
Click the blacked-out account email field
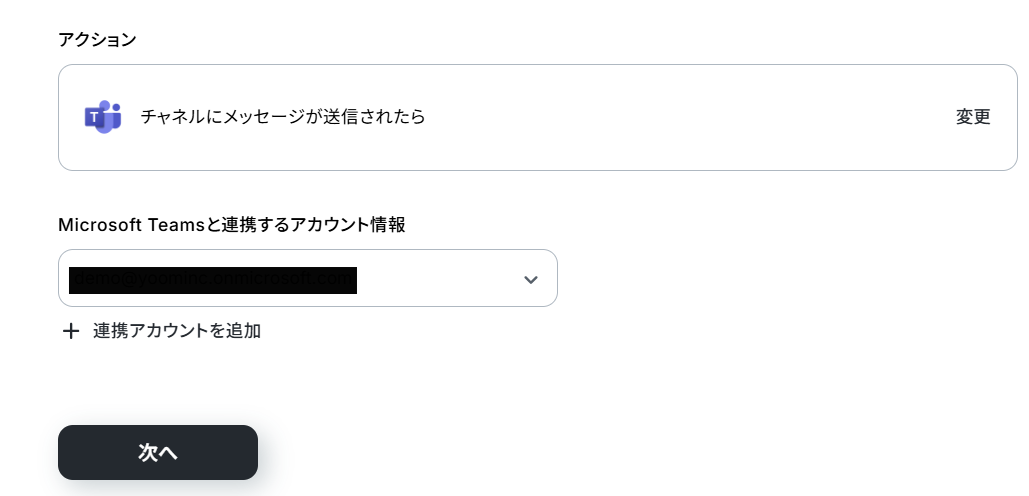(x=213, y=280)
